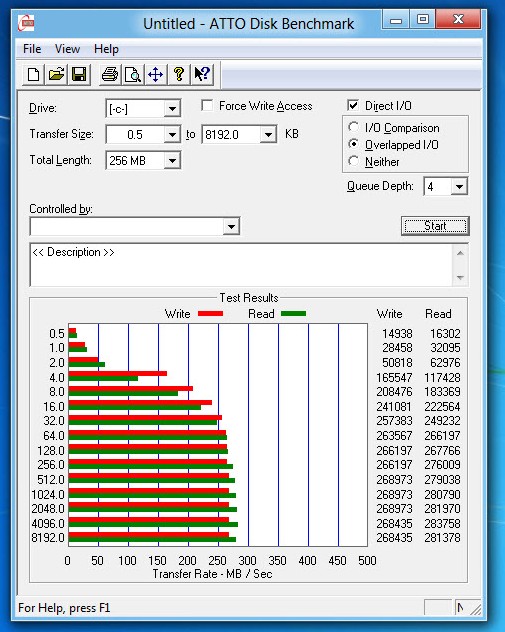Screen dimensions: 505x632
Task: Click the window resize grip in status bar
Action: click(x=476, y=609)
